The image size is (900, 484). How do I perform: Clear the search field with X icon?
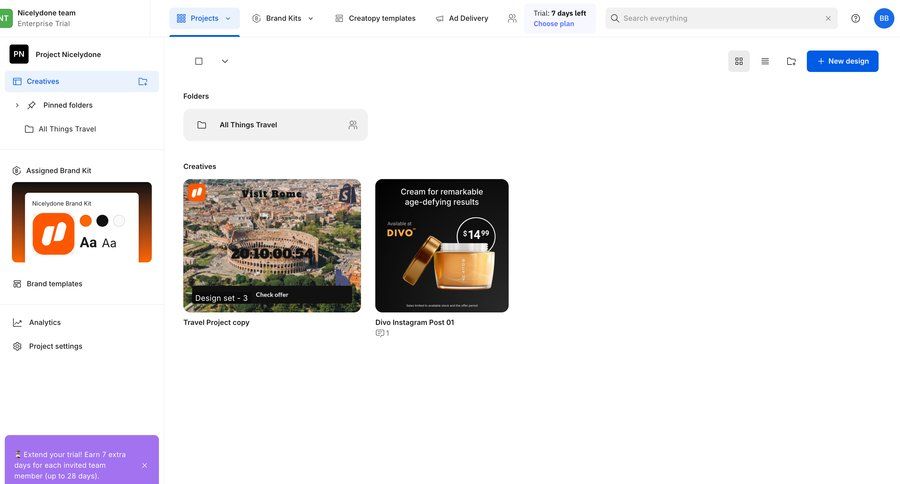828,18
